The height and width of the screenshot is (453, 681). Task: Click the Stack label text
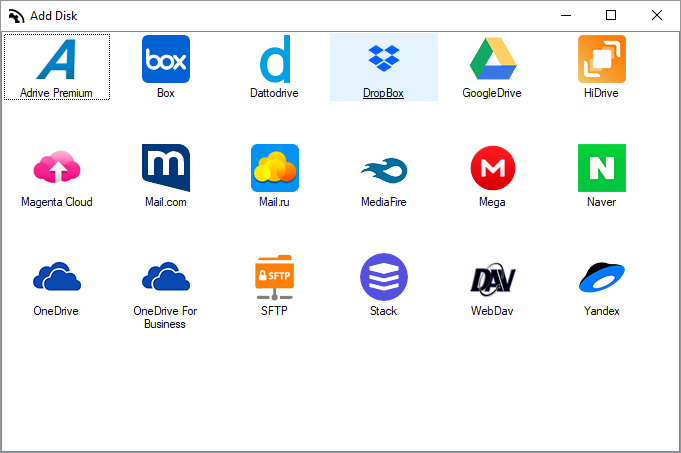click(383, 311)
